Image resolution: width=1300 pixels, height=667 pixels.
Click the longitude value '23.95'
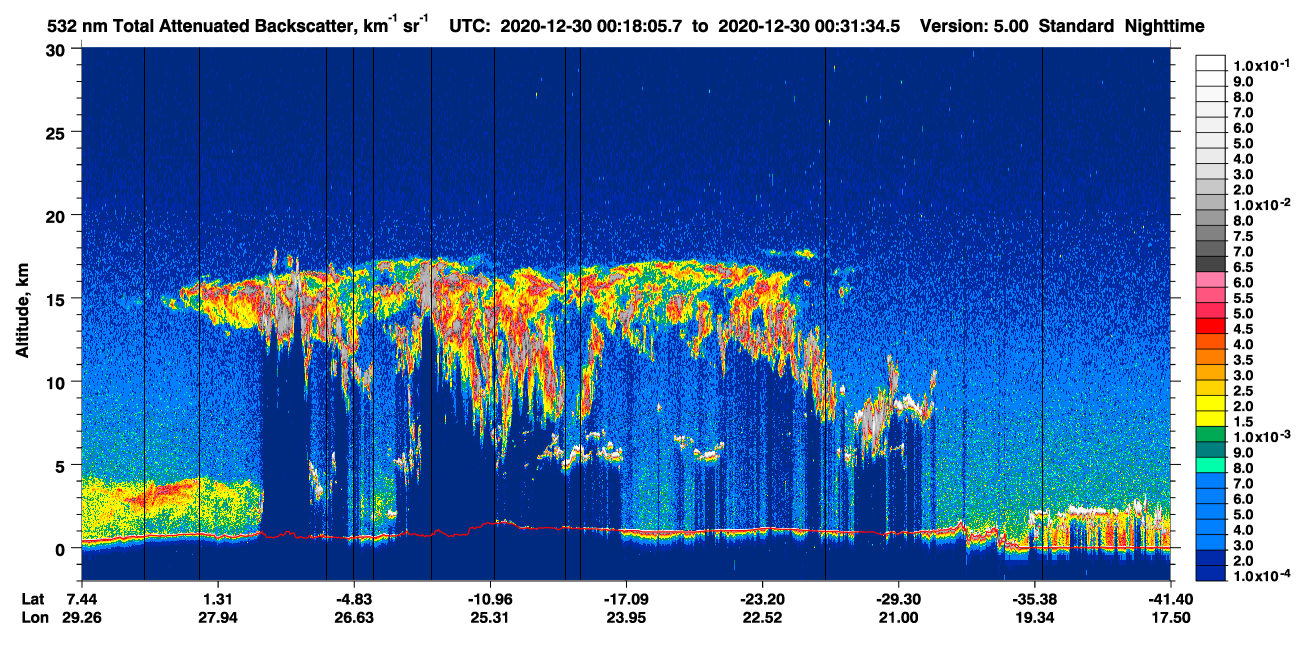pos(627,618)
